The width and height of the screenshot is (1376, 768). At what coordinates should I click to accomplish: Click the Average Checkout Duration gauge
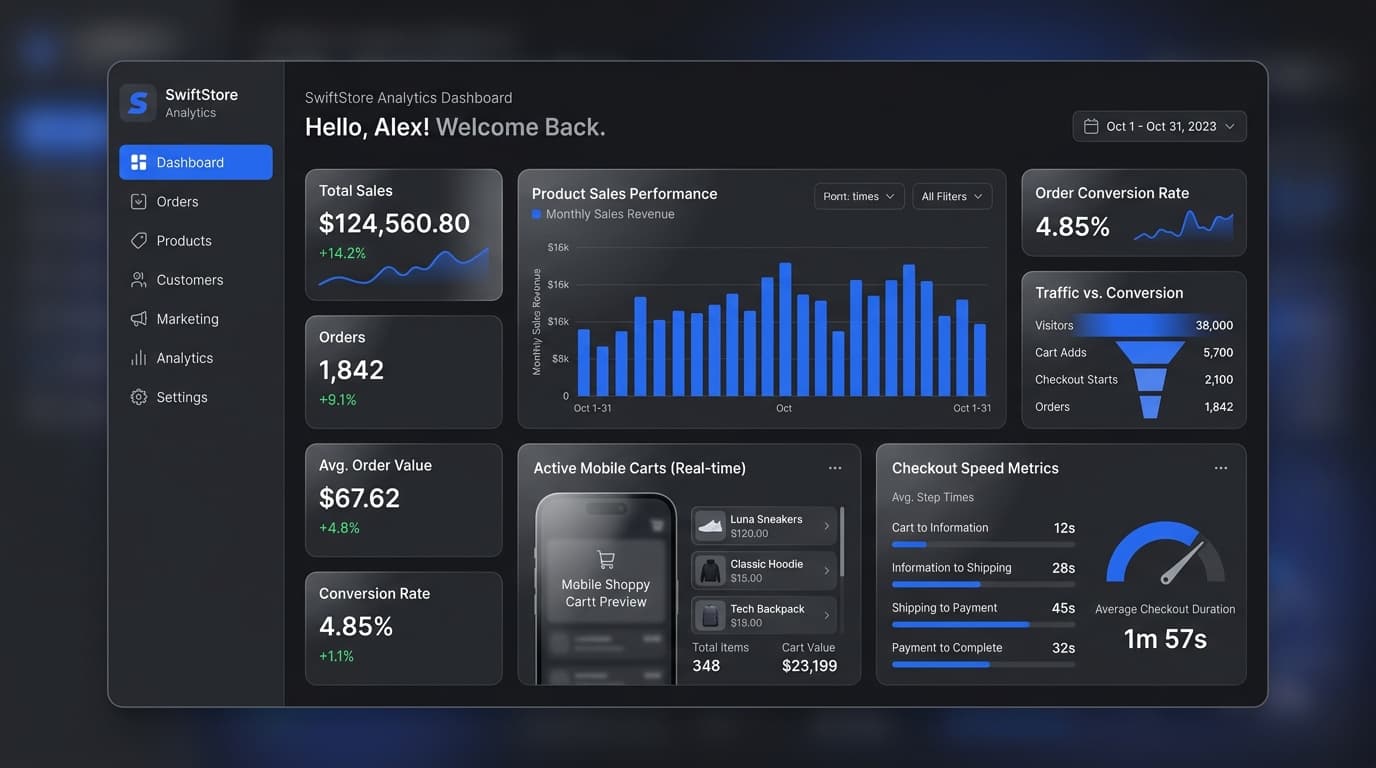(1165, 553)
